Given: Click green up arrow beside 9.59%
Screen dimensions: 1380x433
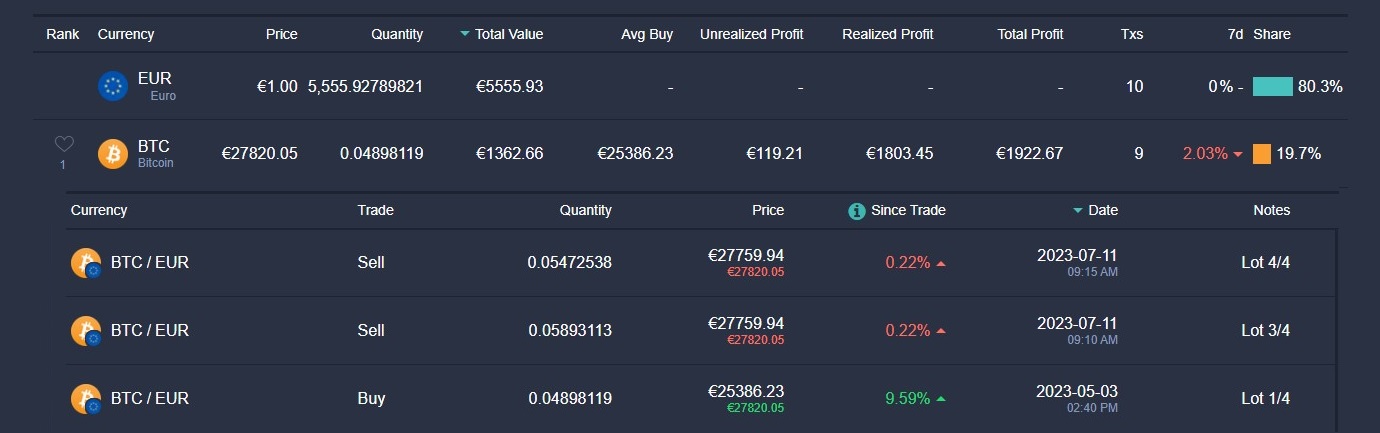Looking at the screenshot, I should 941,399.
